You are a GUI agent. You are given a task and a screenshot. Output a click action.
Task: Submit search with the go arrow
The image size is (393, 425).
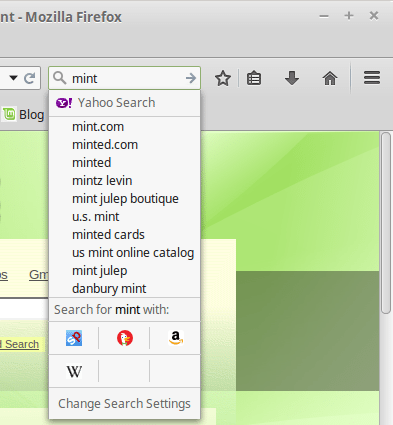(191, 78)
